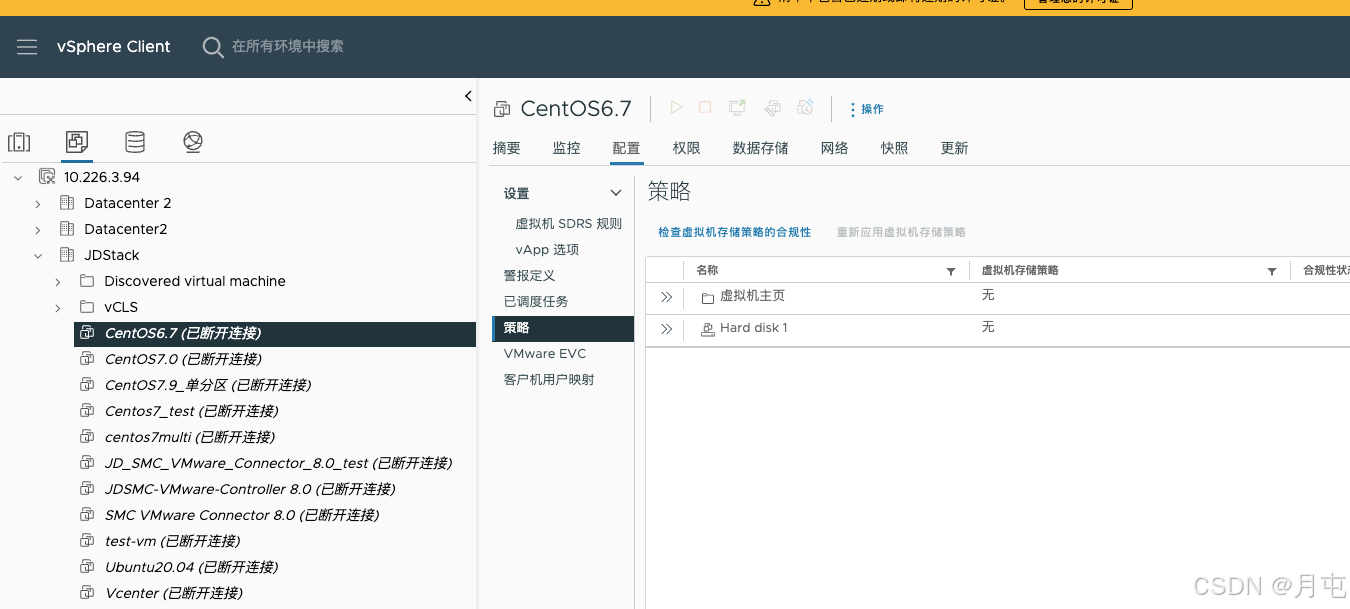This screenshot has height=609, width=1350.
Task: Switch to Storage inventory view icon
Action: [x=135, y=142]
